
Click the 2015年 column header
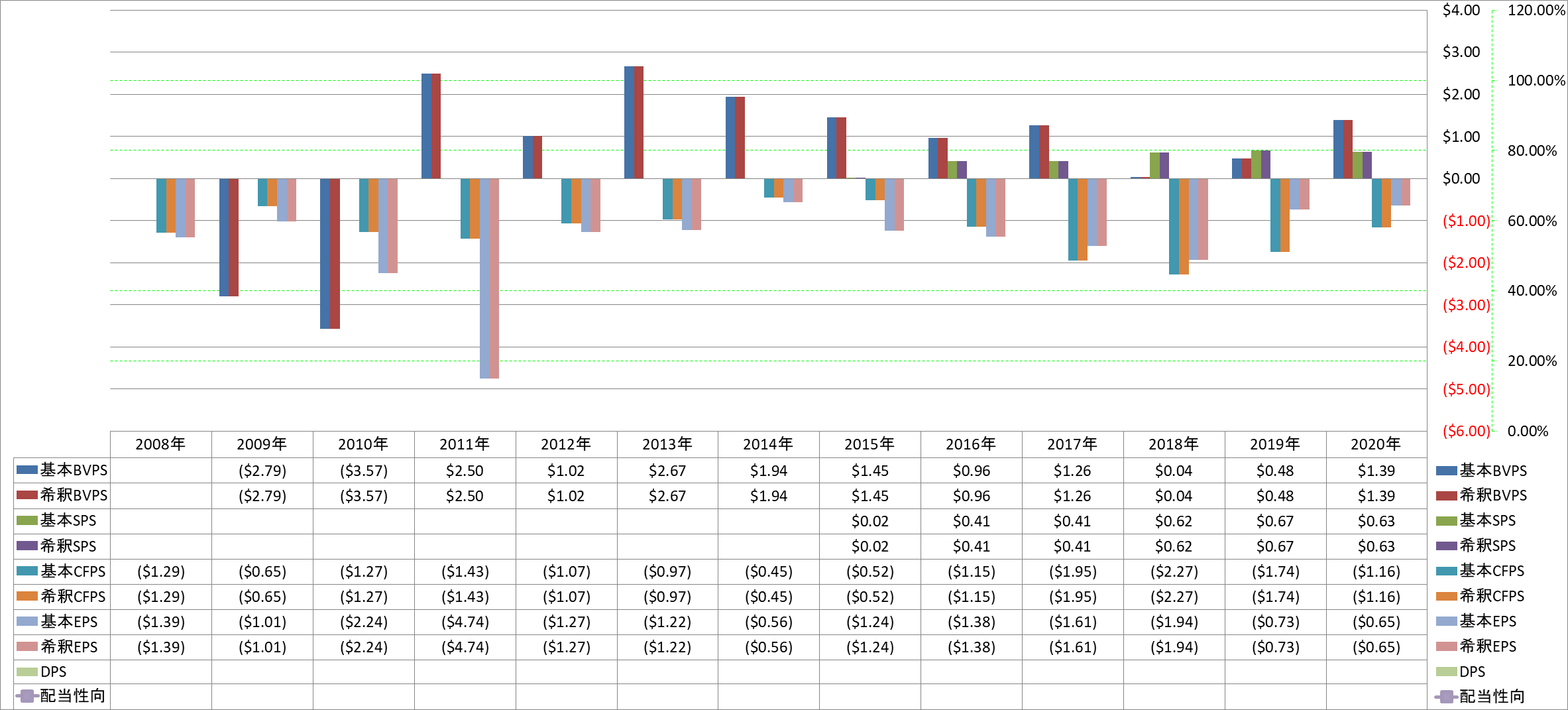[869, 444]
